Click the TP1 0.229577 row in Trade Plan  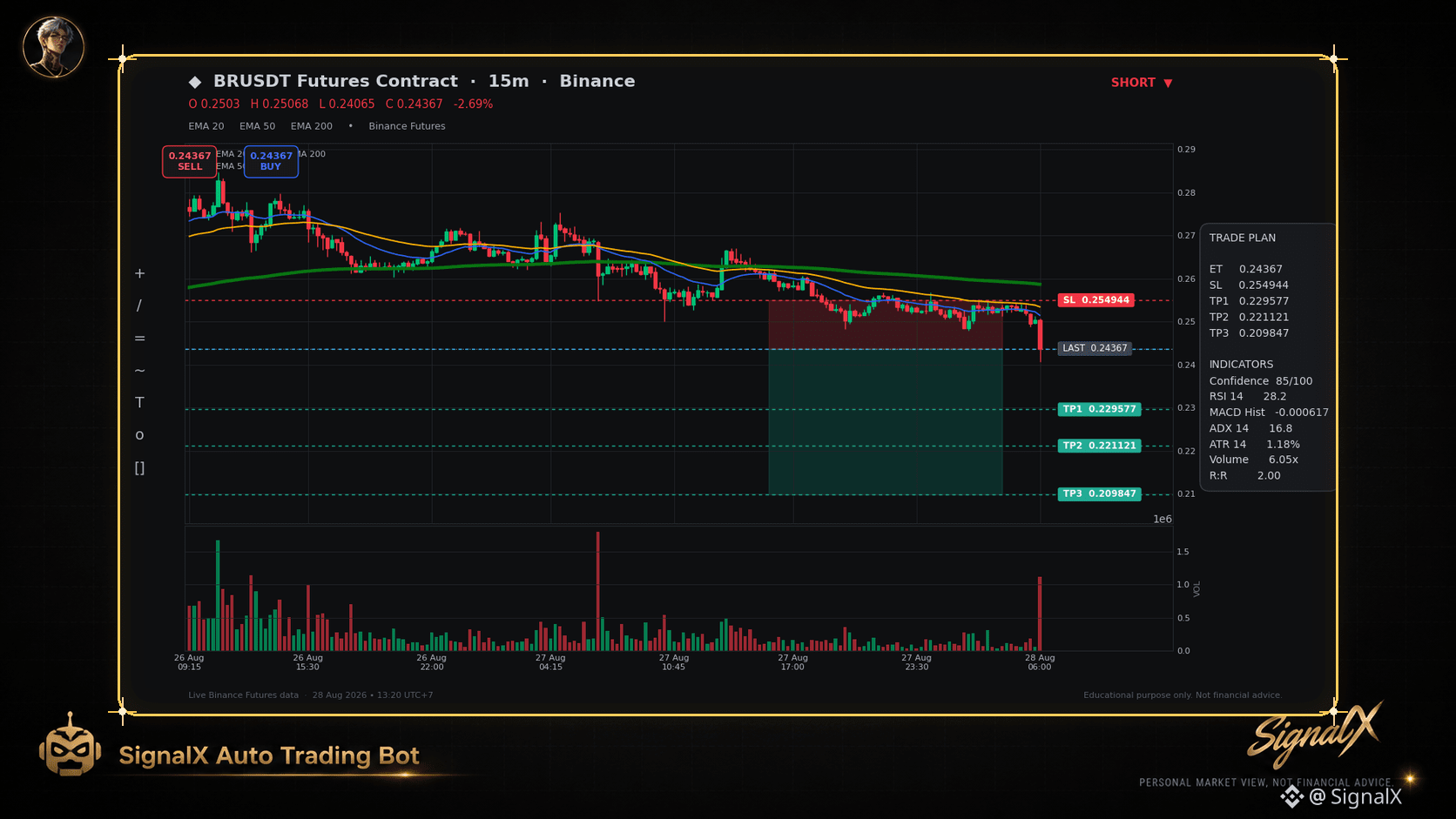1249,301
